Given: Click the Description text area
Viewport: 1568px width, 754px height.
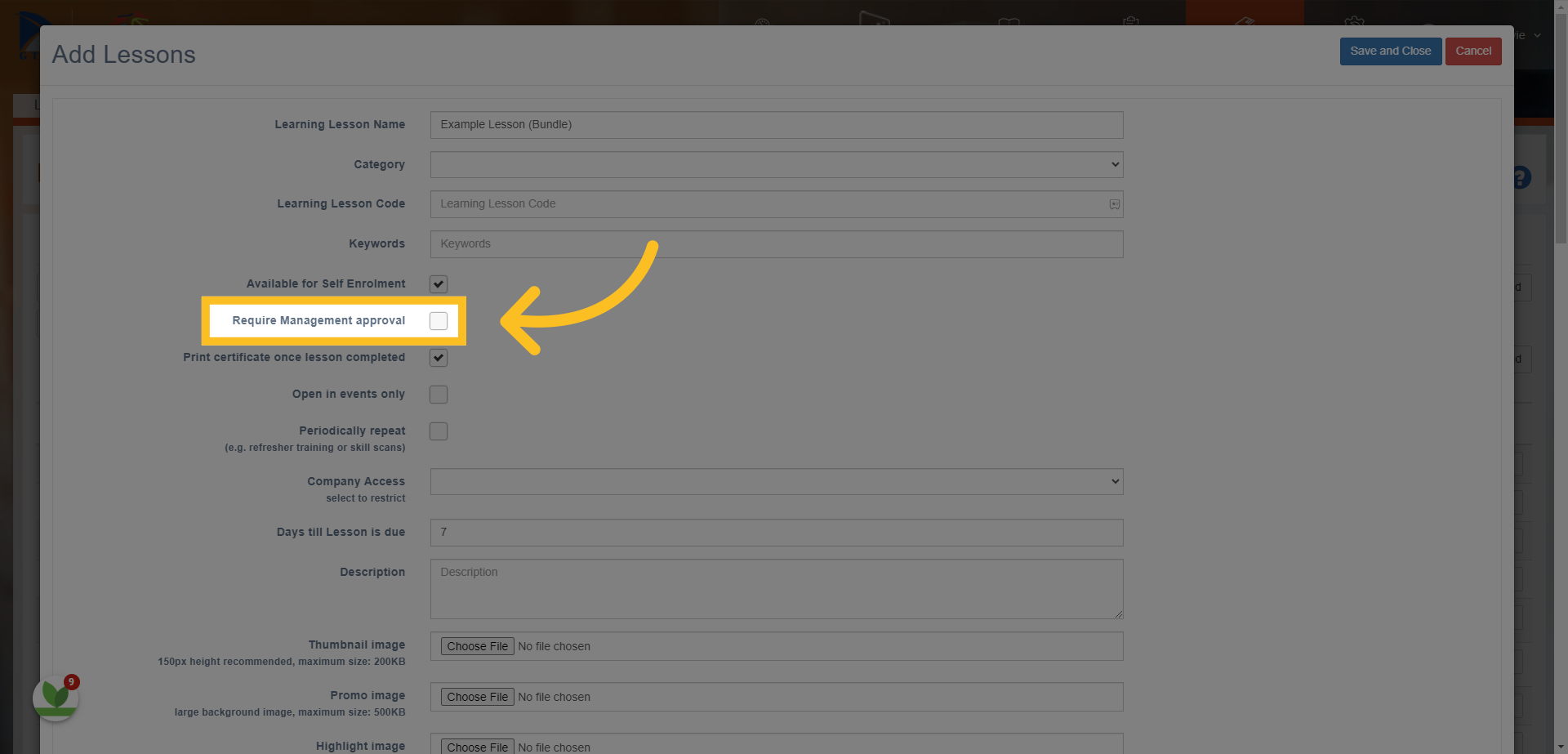Looking at the screenshot, I should (777, 589).
